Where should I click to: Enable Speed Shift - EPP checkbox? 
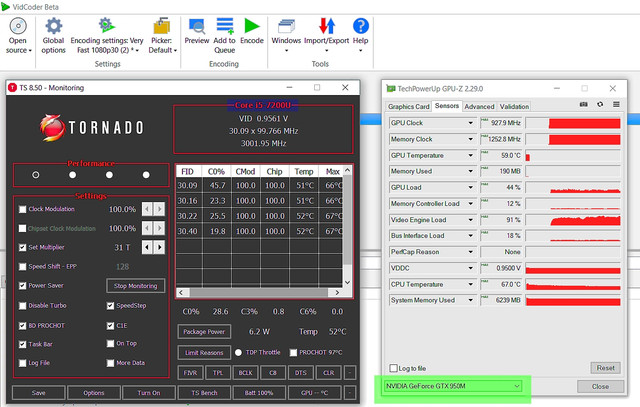tap(22, 267)
